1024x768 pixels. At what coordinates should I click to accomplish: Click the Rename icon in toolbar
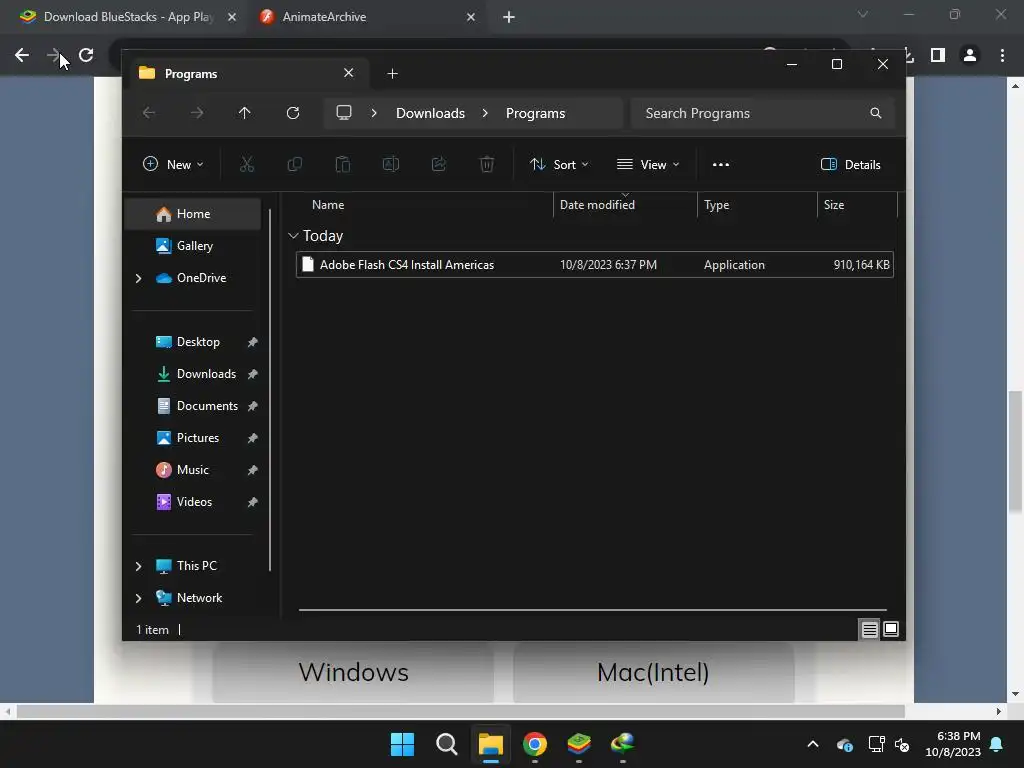pos(391,165)
